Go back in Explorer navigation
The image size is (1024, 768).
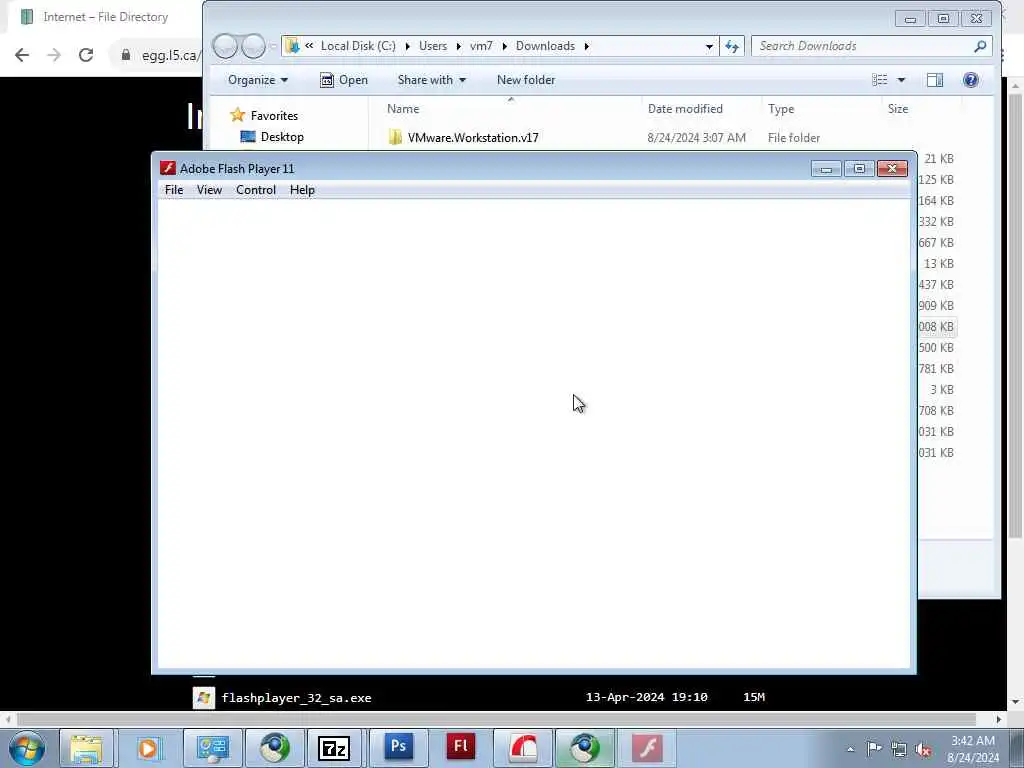pyautogui.click(x=225, y=46)
